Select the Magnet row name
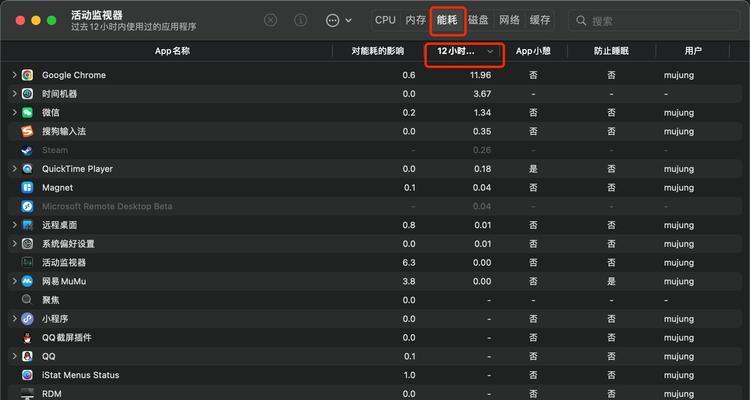 tap(57, 188)
